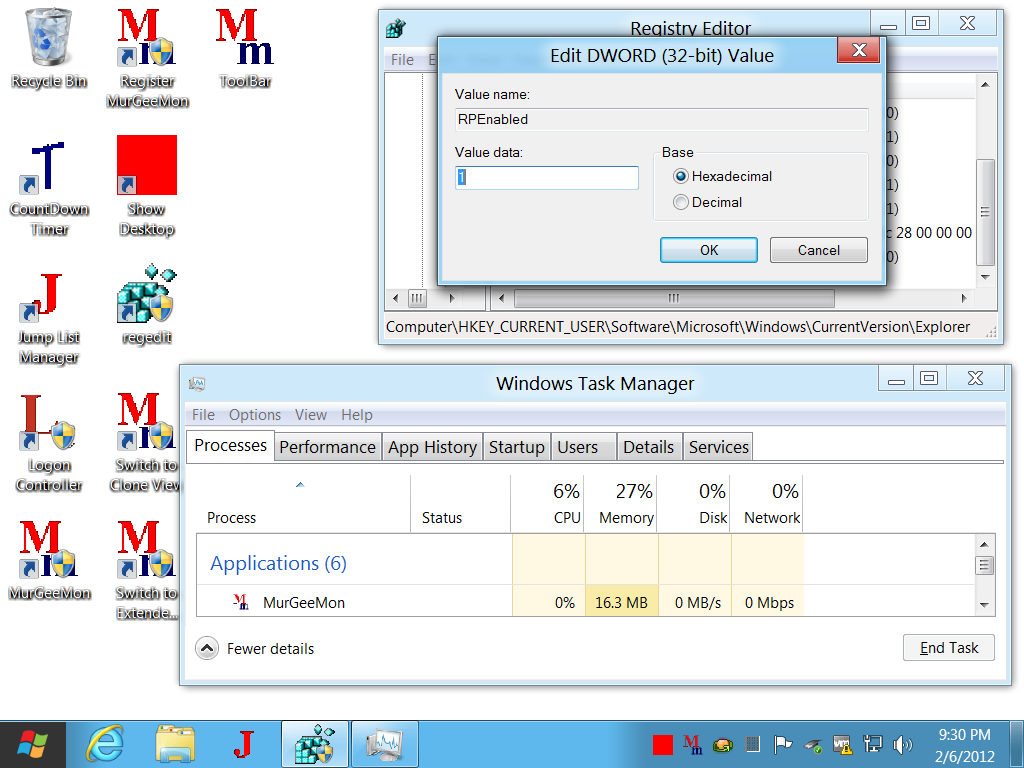Open the Recycle Bin desktop icon
Viewport: 1024px width, 768px height.
pyautogui.click(x=48, y=48)
